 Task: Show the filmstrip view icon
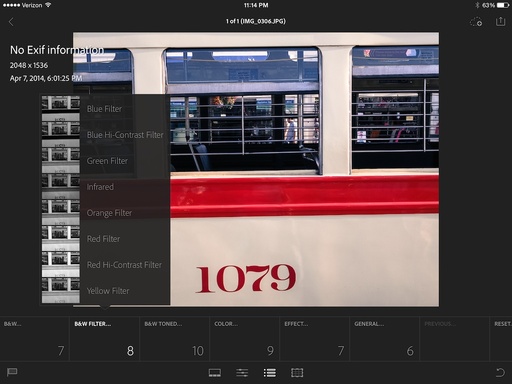pos(215,373)
